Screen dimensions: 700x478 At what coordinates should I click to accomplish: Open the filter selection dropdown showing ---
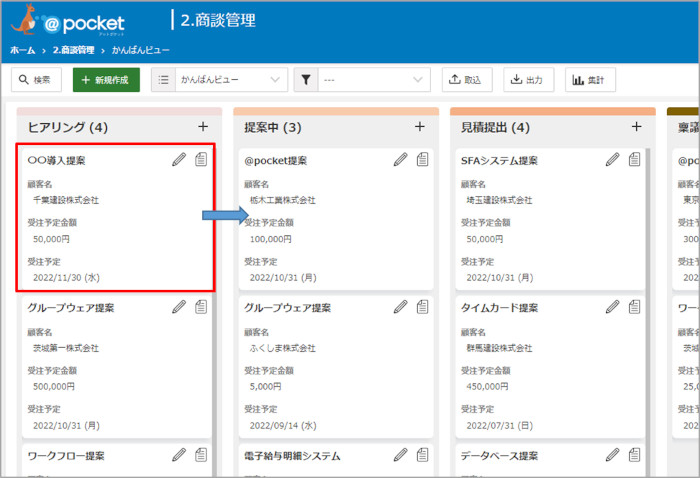pyautogui.click(x=374, y=80)
